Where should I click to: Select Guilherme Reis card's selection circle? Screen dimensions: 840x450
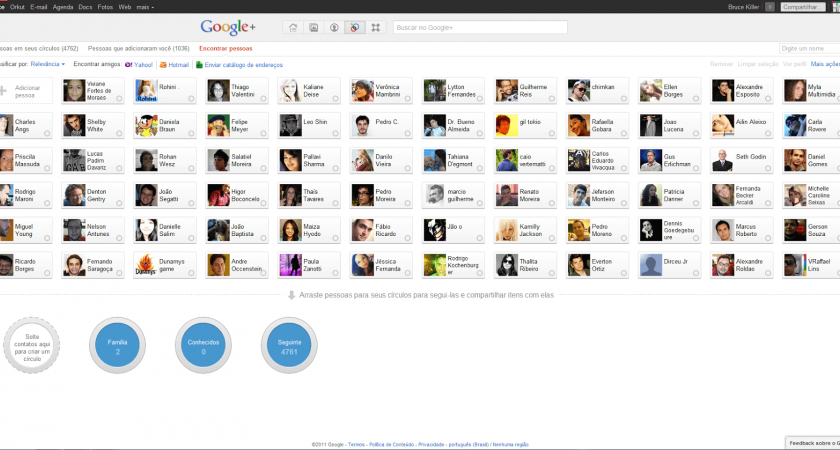[x=552, y=99]
